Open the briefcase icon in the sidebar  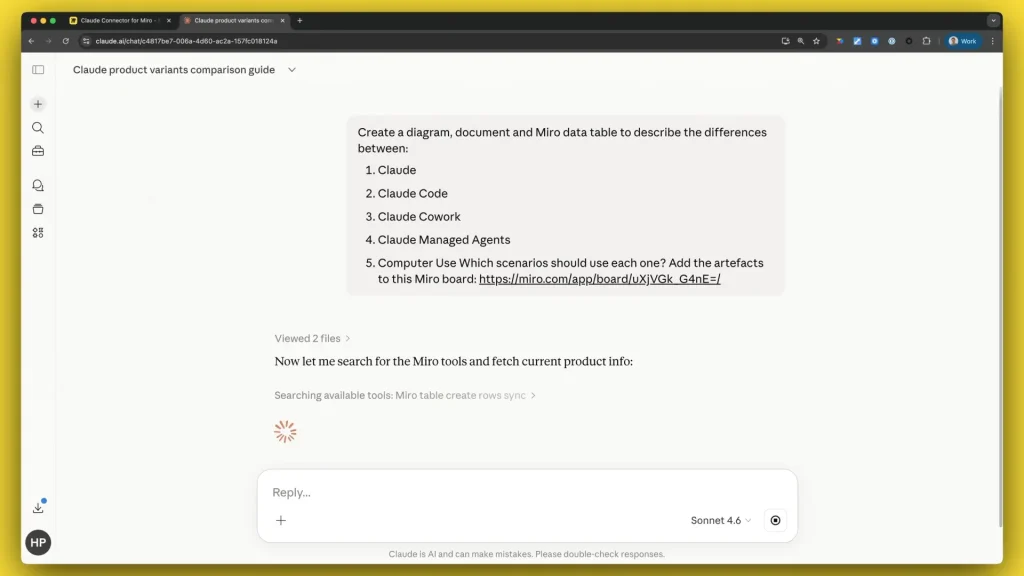point(38,151)
